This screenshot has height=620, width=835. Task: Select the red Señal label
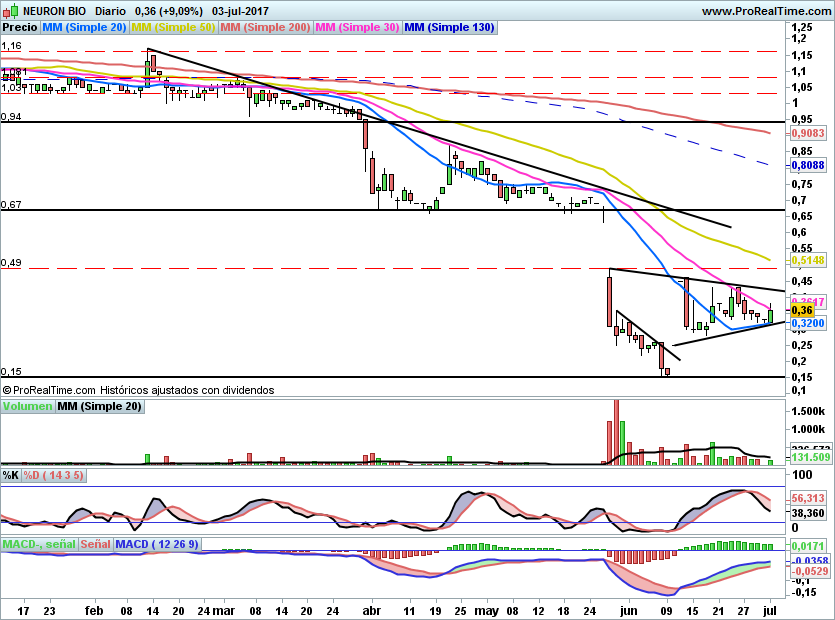[x=95, y=544]
